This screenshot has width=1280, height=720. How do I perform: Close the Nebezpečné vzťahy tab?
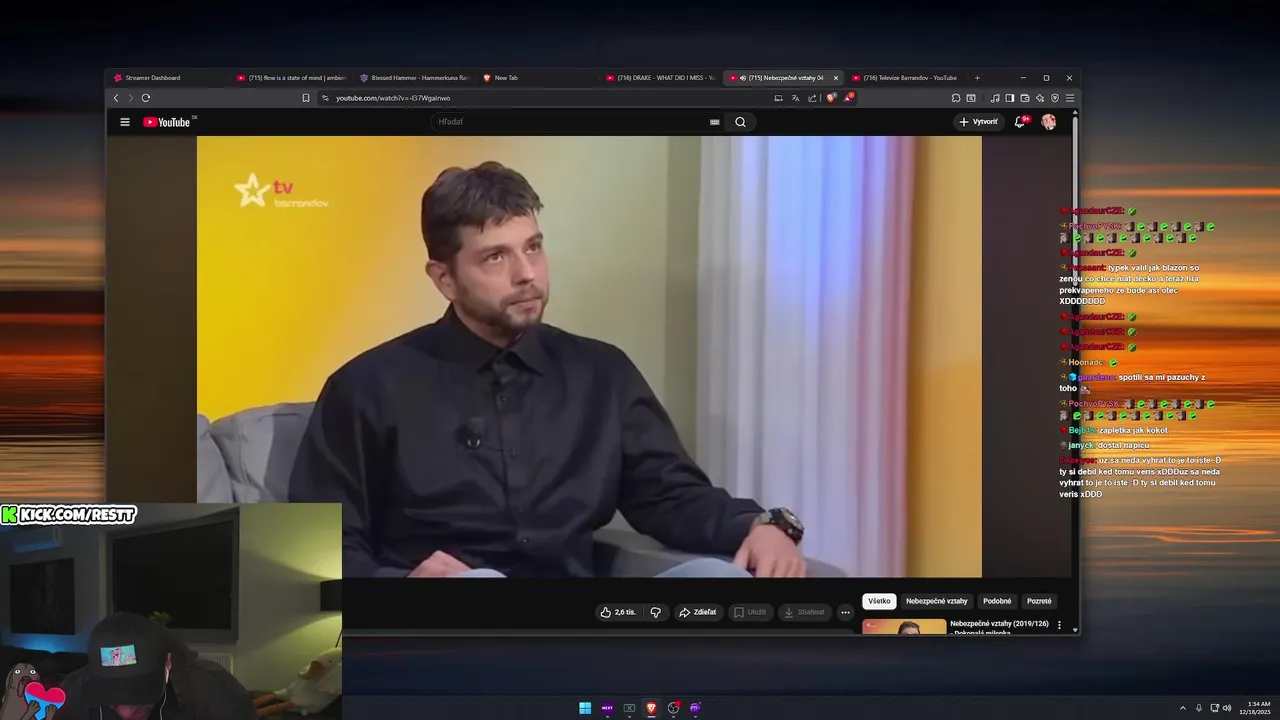pyautogui.click(x=836, y=78)
